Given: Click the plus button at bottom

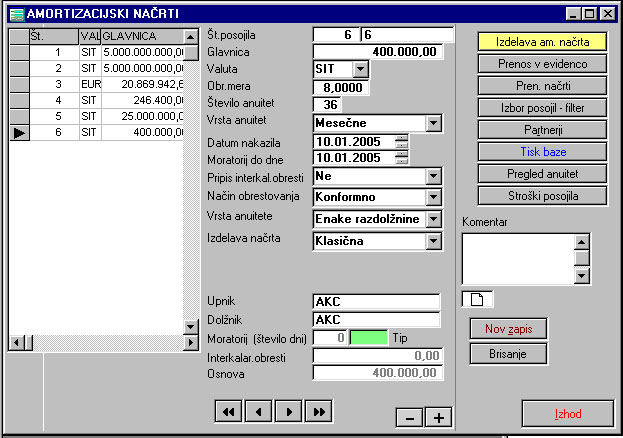Looking at the screenshot, I should 439,418.
